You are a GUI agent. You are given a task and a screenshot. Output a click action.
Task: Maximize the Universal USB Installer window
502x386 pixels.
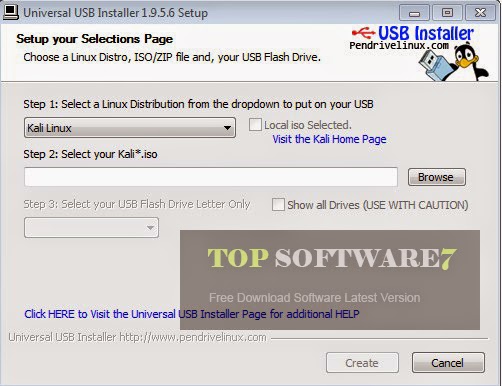point(447,13)
